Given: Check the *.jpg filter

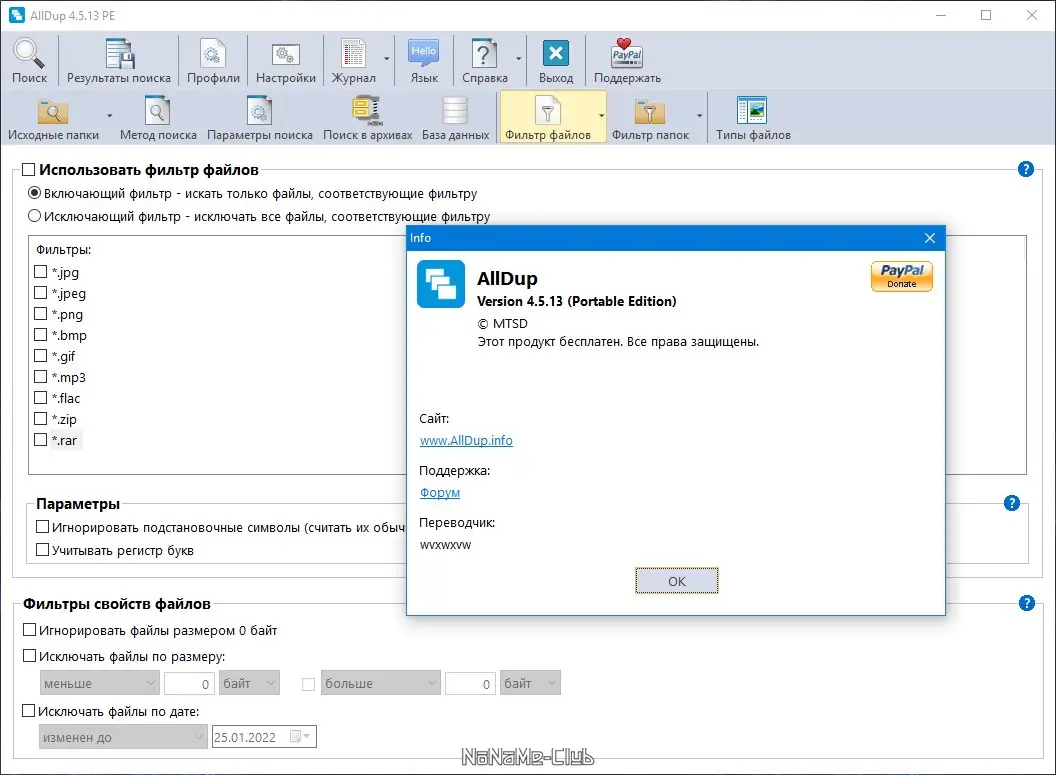Looking at the screenshot, I should (x=40, y=271).
